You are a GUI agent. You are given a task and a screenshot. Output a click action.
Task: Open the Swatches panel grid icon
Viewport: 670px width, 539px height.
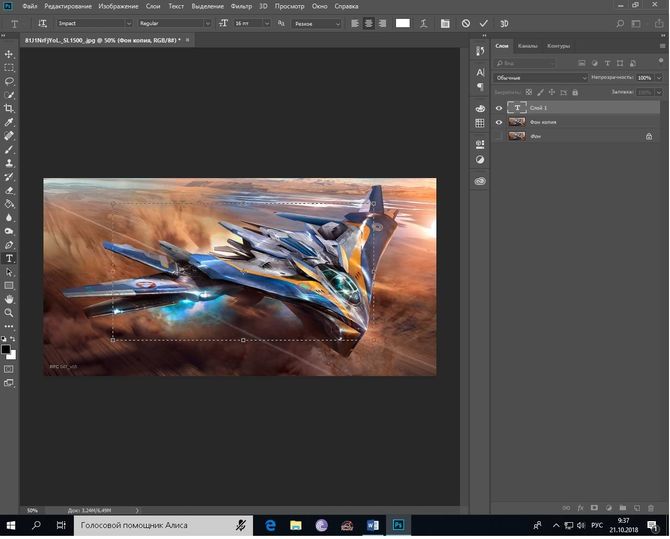pyautogui.click(x=480, y=123)
